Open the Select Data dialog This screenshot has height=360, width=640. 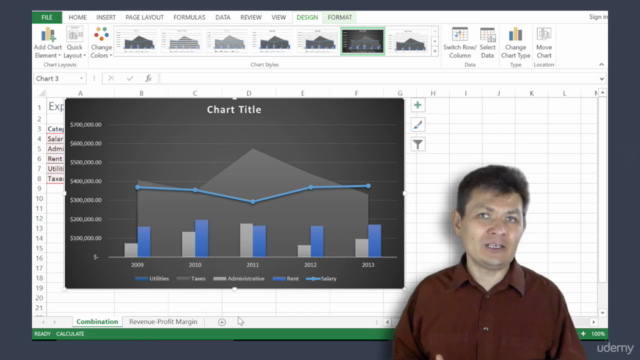[x=487, y=43]
